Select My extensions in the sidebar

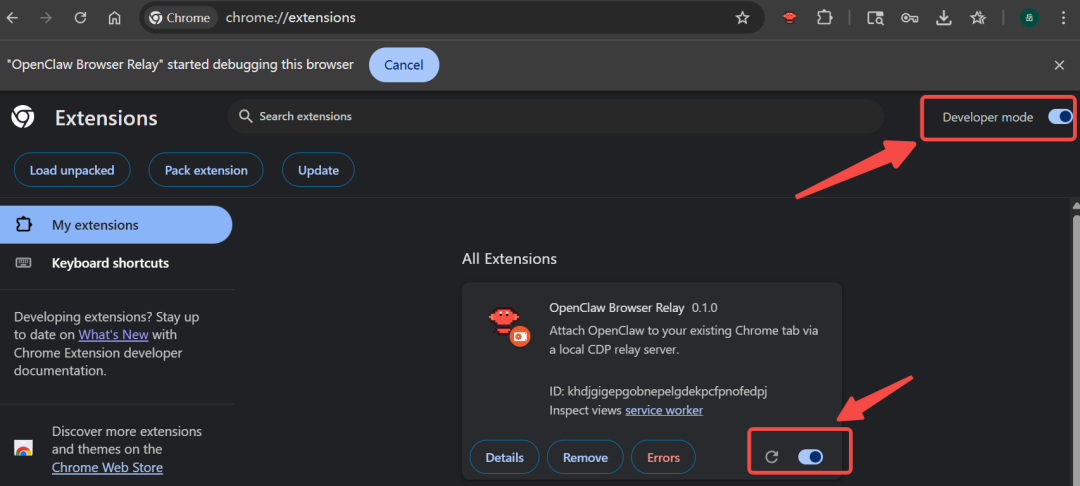pos(116,224)
